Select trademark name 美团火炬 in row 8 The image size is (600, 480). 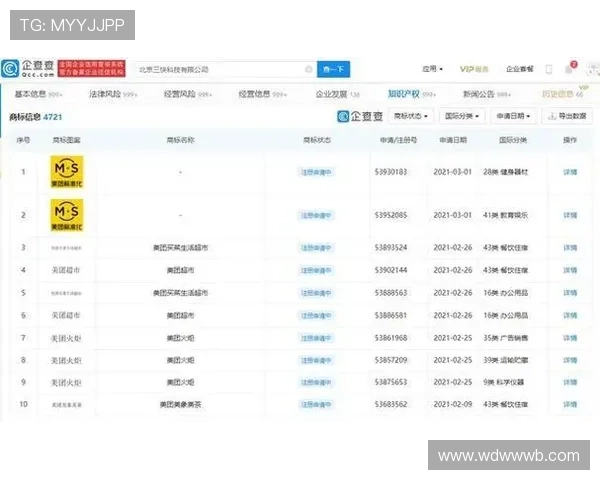pyautogui.click(x=180, y=361)
